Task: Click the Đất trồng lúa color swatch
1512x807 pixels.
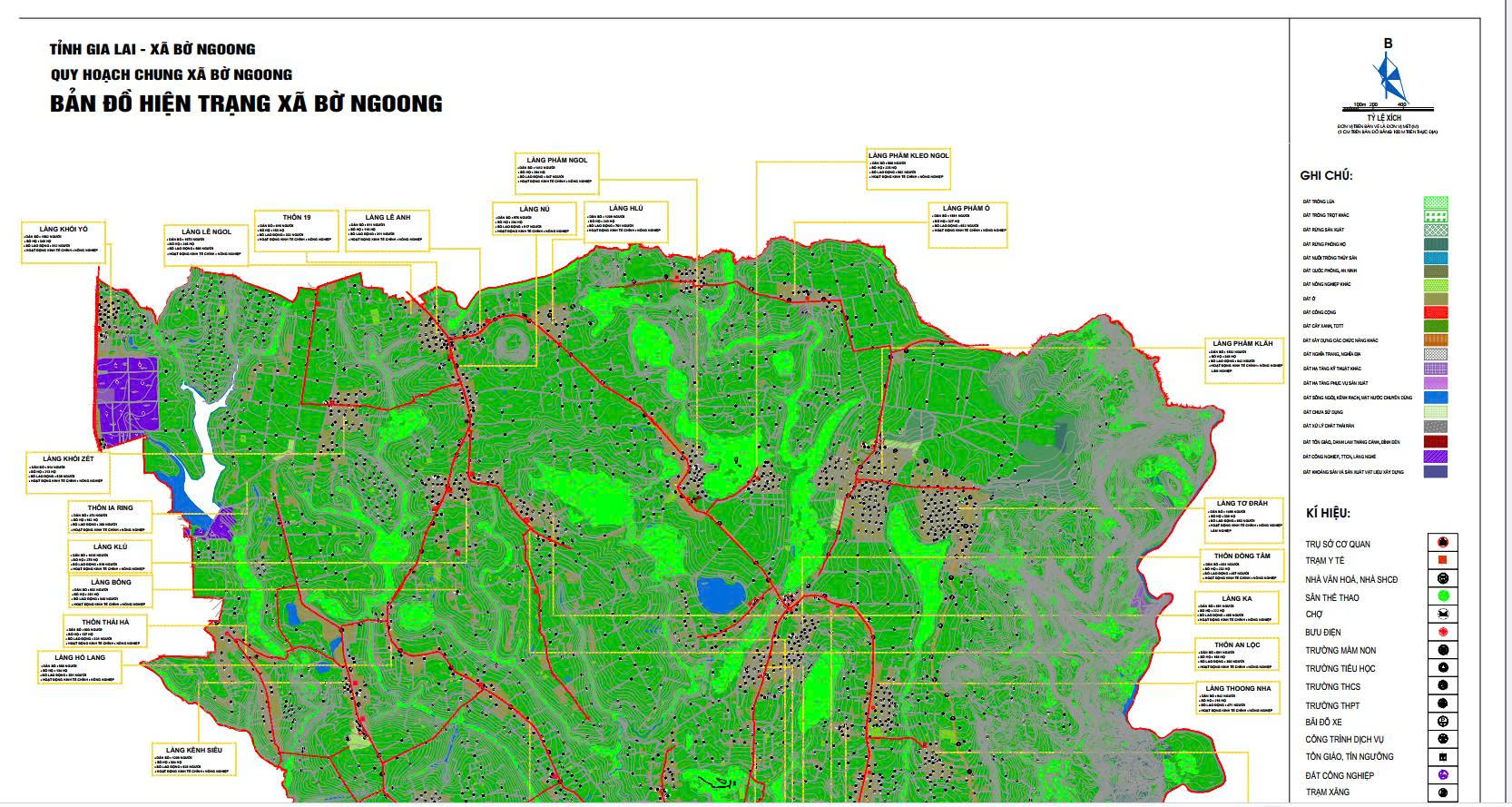Action: [x=1435, y=202]
